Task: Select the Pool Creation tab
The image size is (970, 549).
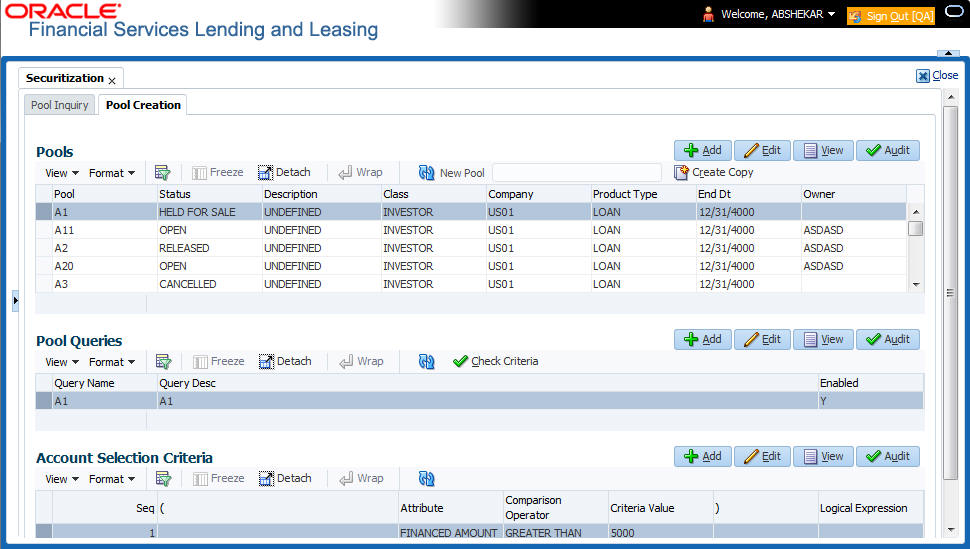Action: [143, 105]
